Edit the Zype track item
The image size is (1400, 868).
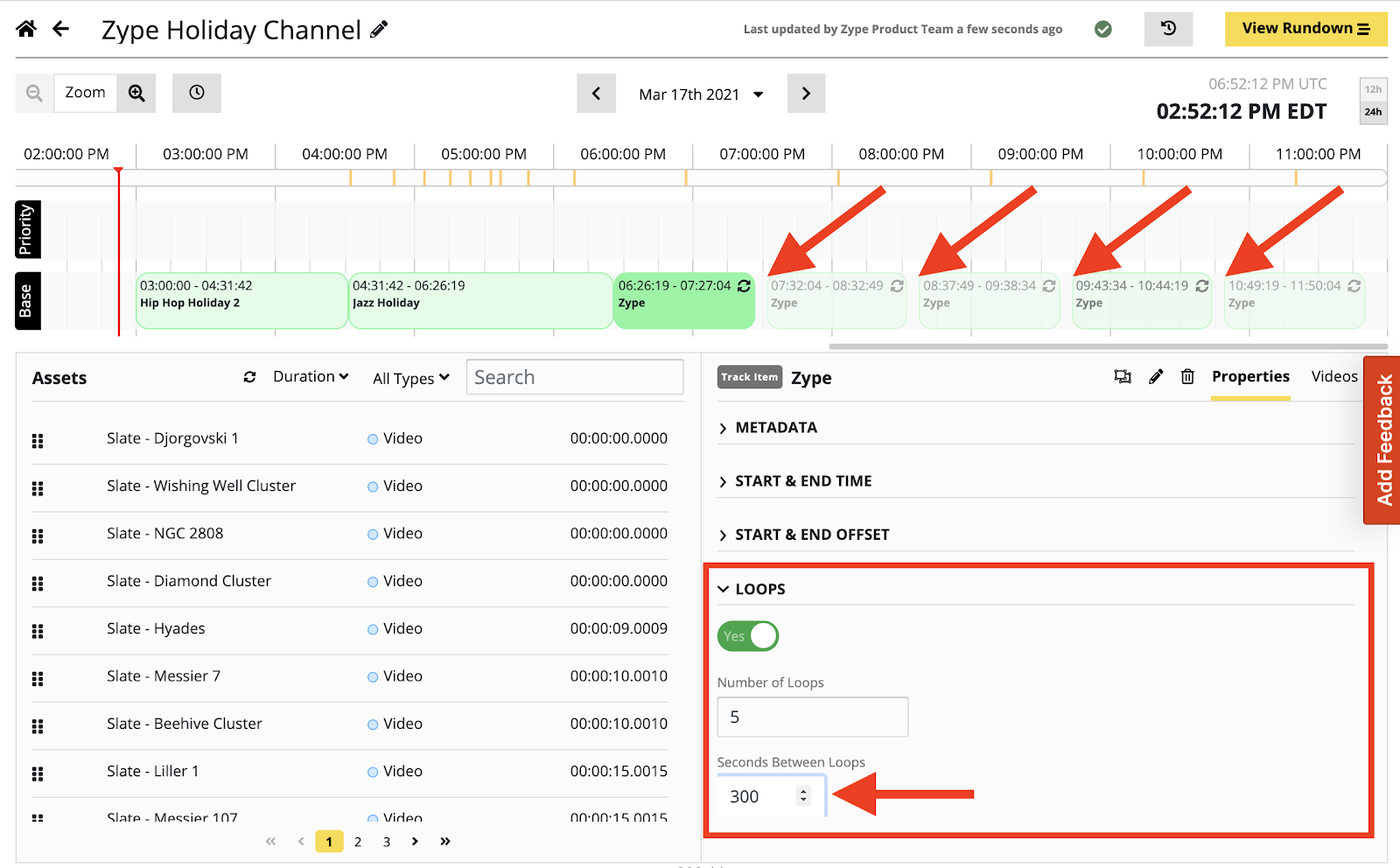coord(1156,377)
